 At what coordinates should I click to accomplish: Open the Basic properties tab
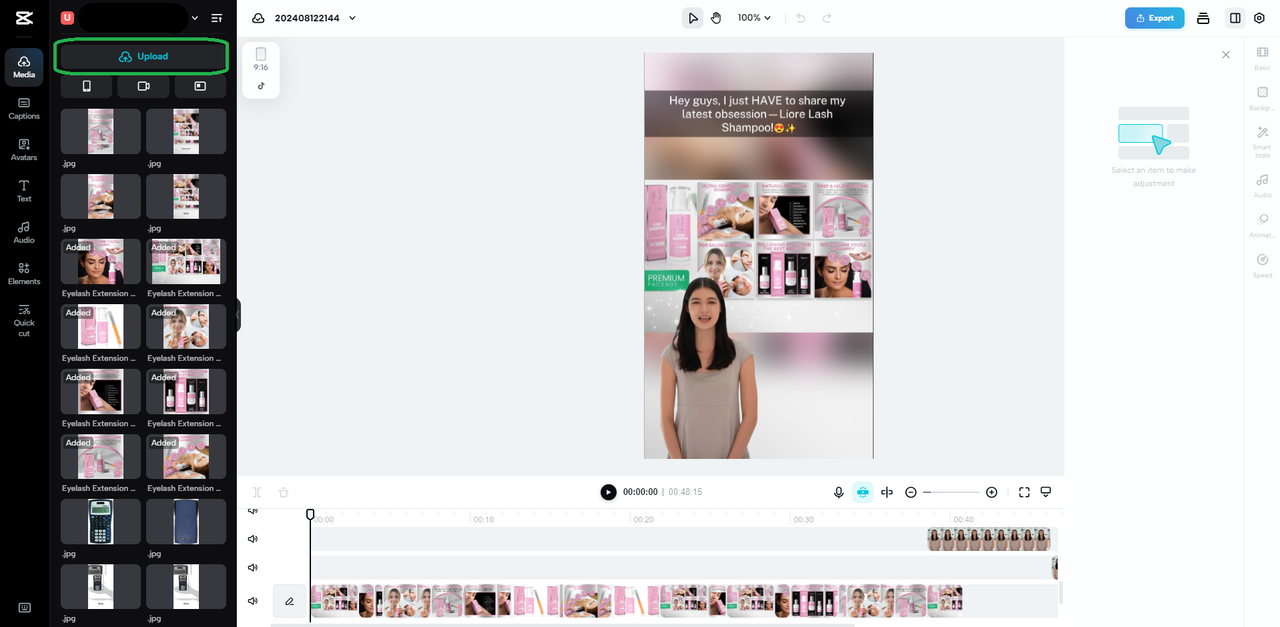(x=1262, y=58)
